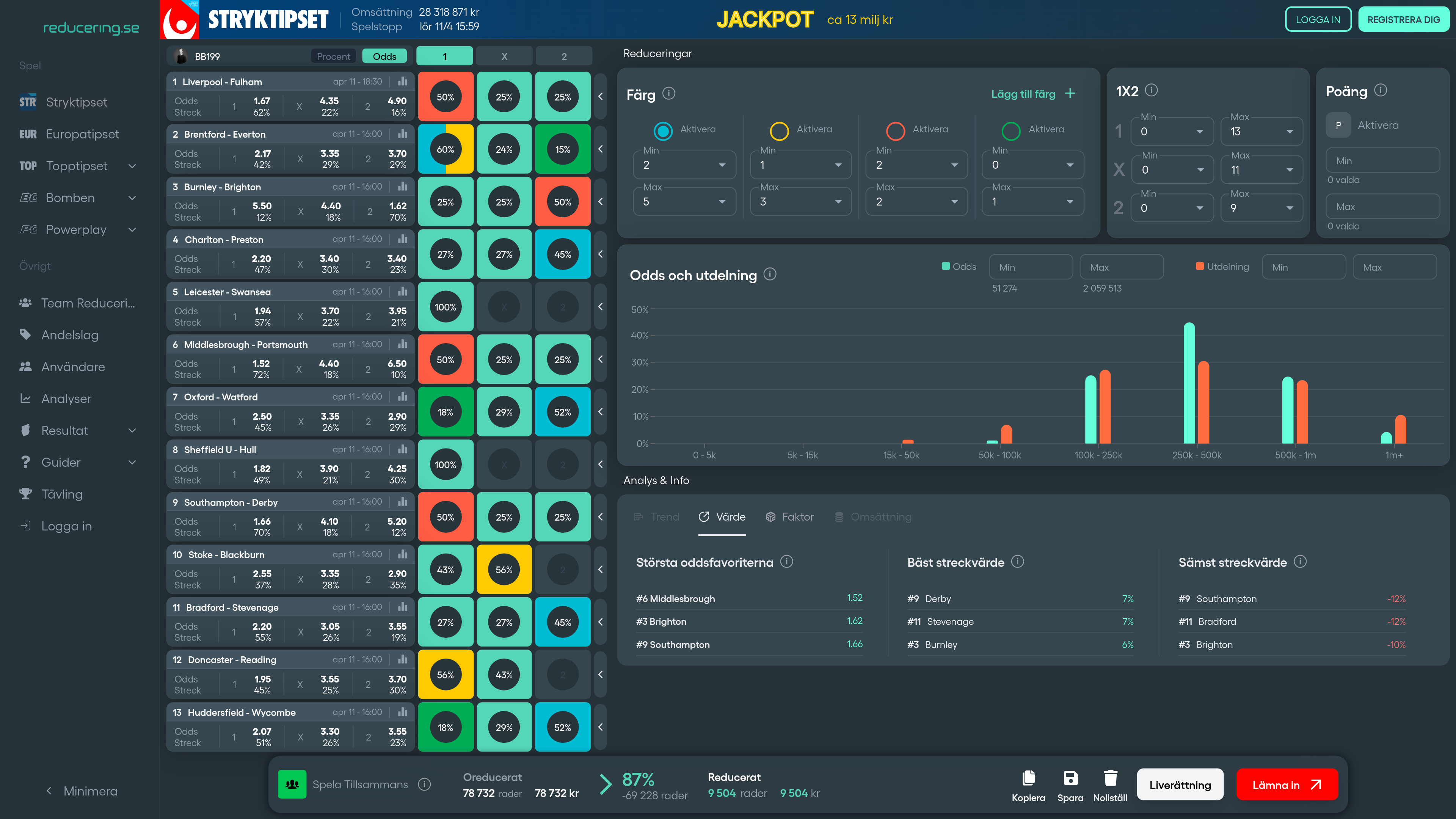Click the Kopiera copy icon
This screenshot has height=819, width=1456.
[1028, 778]
